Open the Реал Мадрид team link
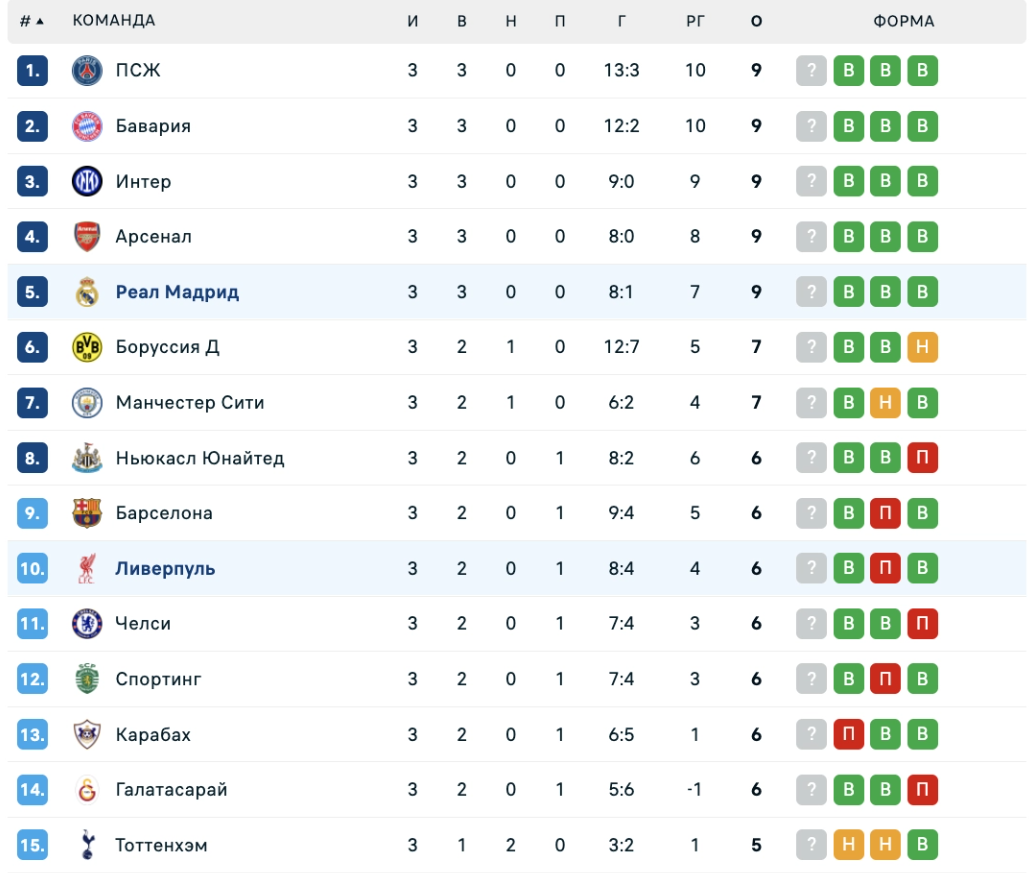The height and width of the screenshot is (873, 1034). pos(177,292)
